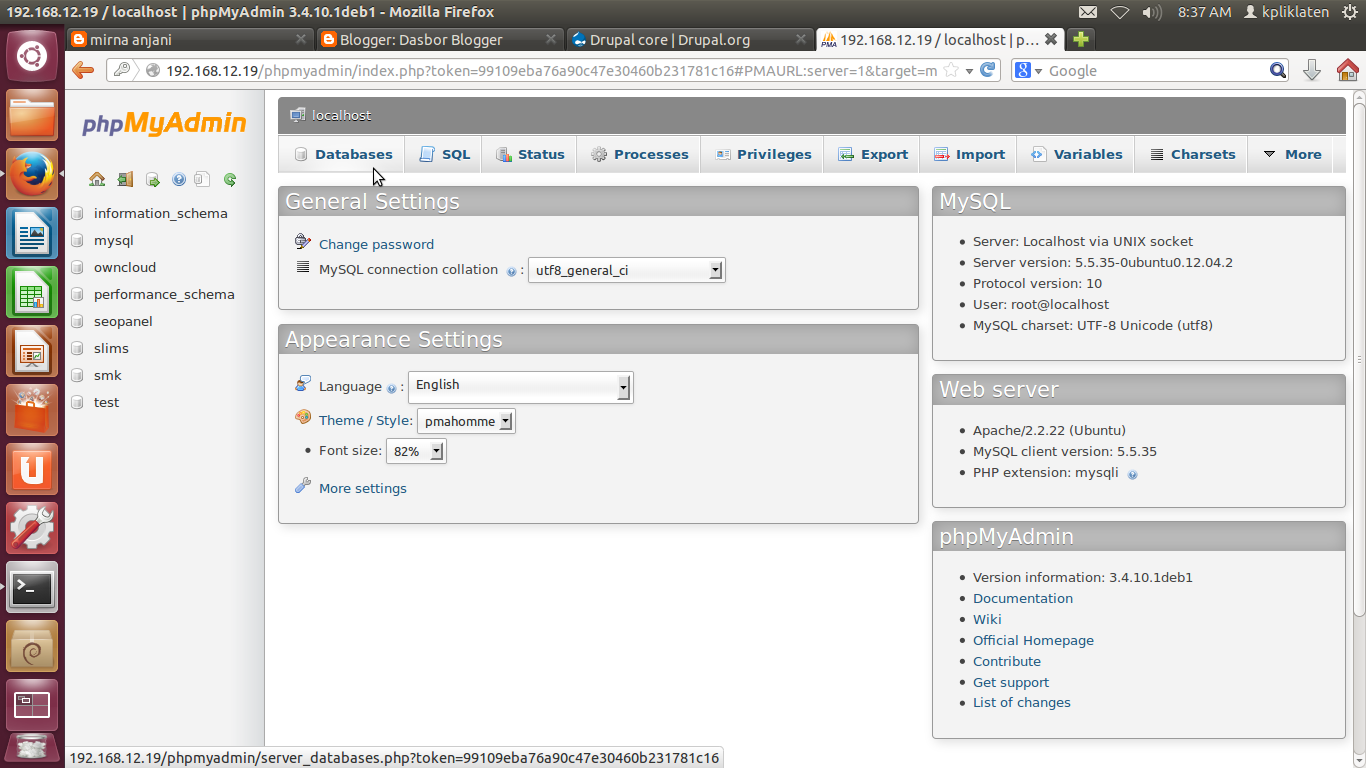Open a new tab with plus button
1366x768 pixels.
(x=1080, y=40)
